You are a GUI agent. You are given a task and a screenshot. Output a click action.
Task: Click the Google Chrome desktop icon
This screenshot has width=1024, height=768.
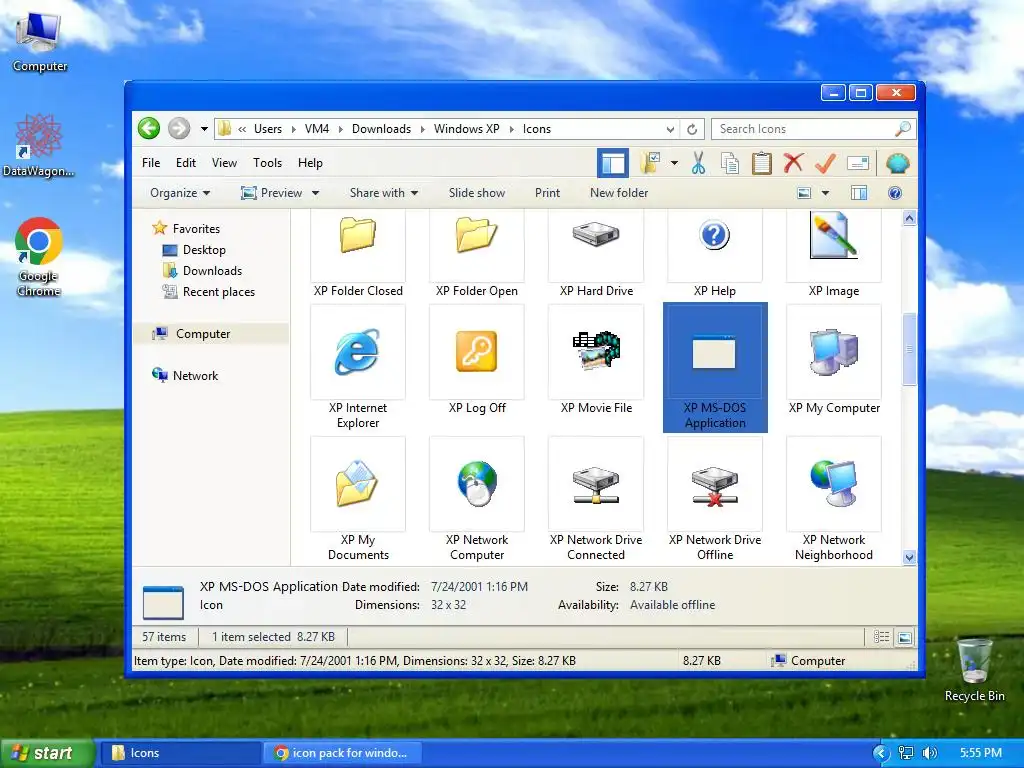(x=39, y=257)
